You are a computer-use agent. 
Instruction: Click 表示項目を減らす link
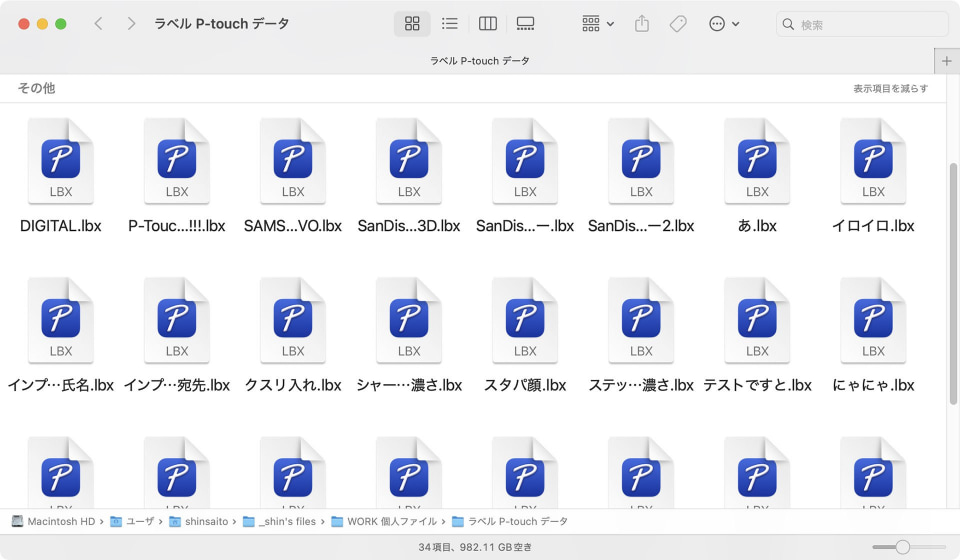(890, 89)
